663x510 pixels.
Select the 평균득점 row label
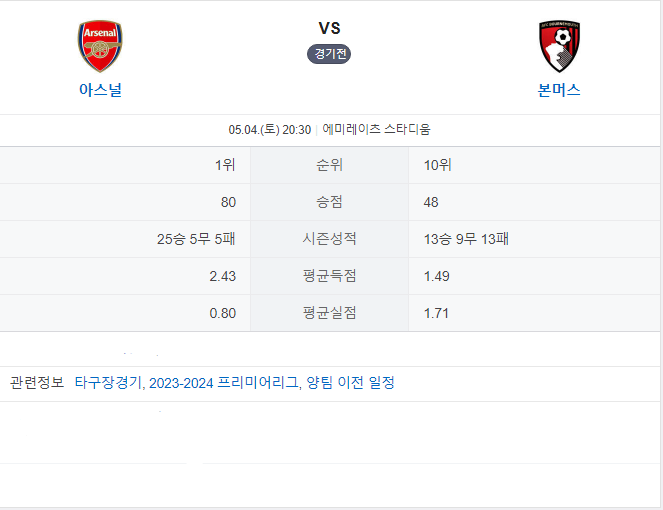329,276
